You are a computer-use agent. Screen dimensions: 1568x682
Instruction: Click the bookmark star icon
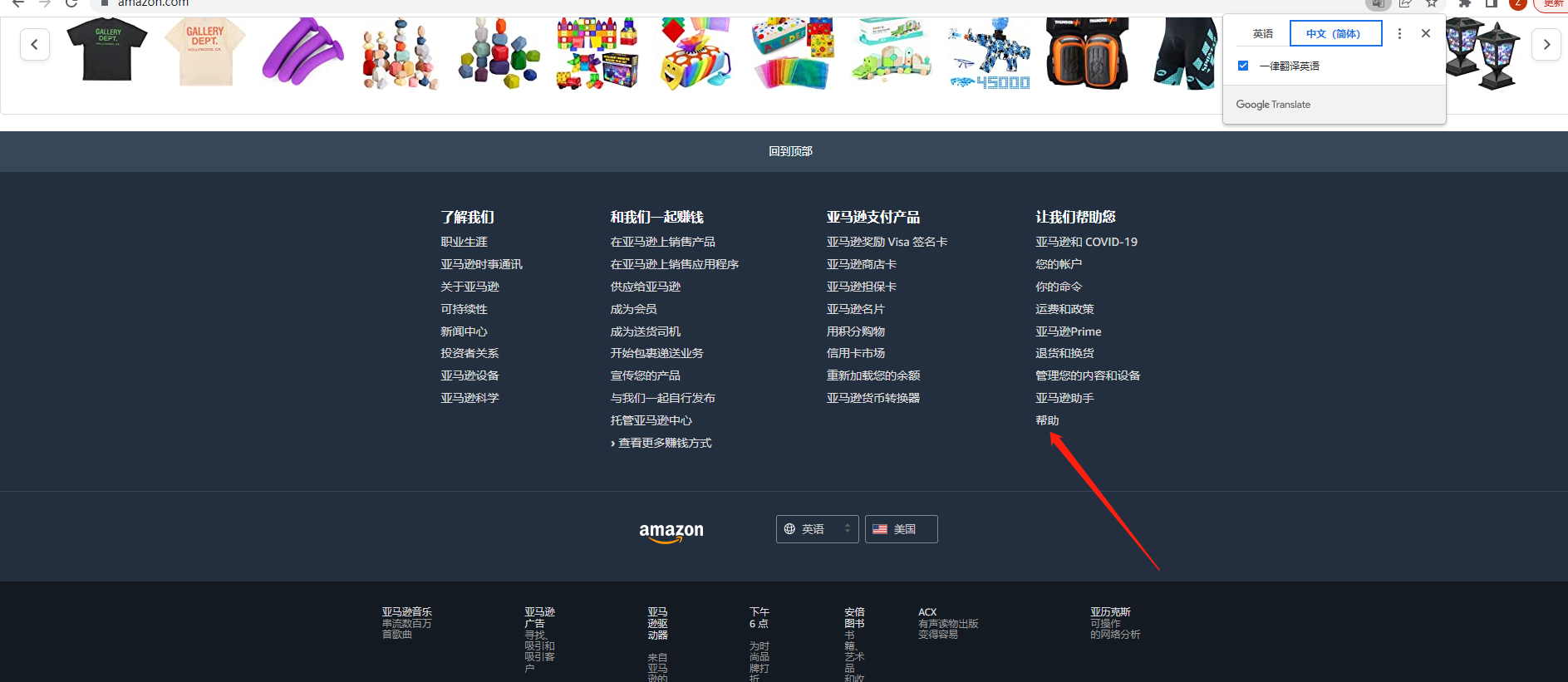click(1432, 3)
